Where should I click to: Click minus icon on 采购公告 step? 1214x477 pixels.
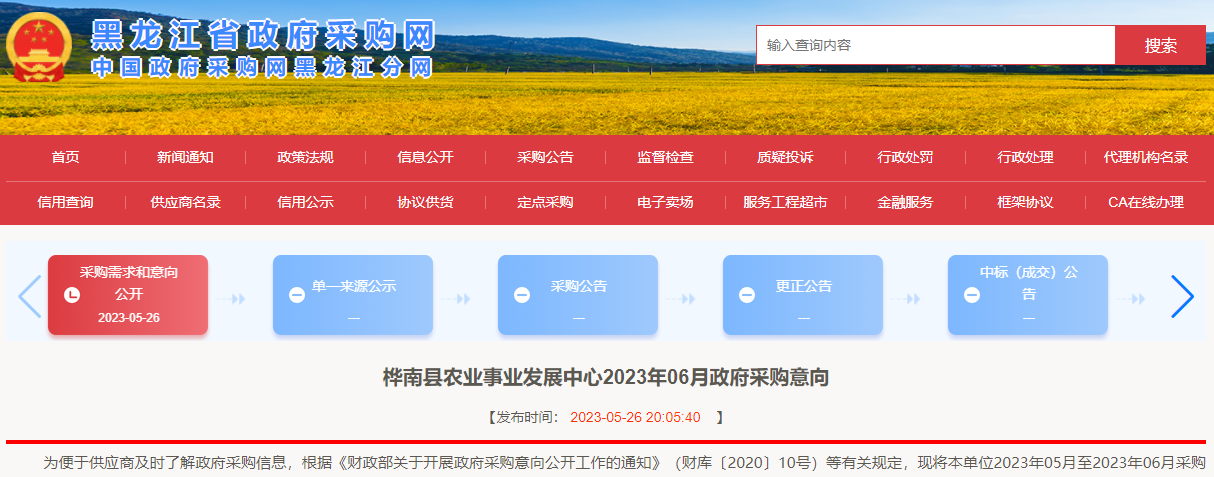coord(522,295)
